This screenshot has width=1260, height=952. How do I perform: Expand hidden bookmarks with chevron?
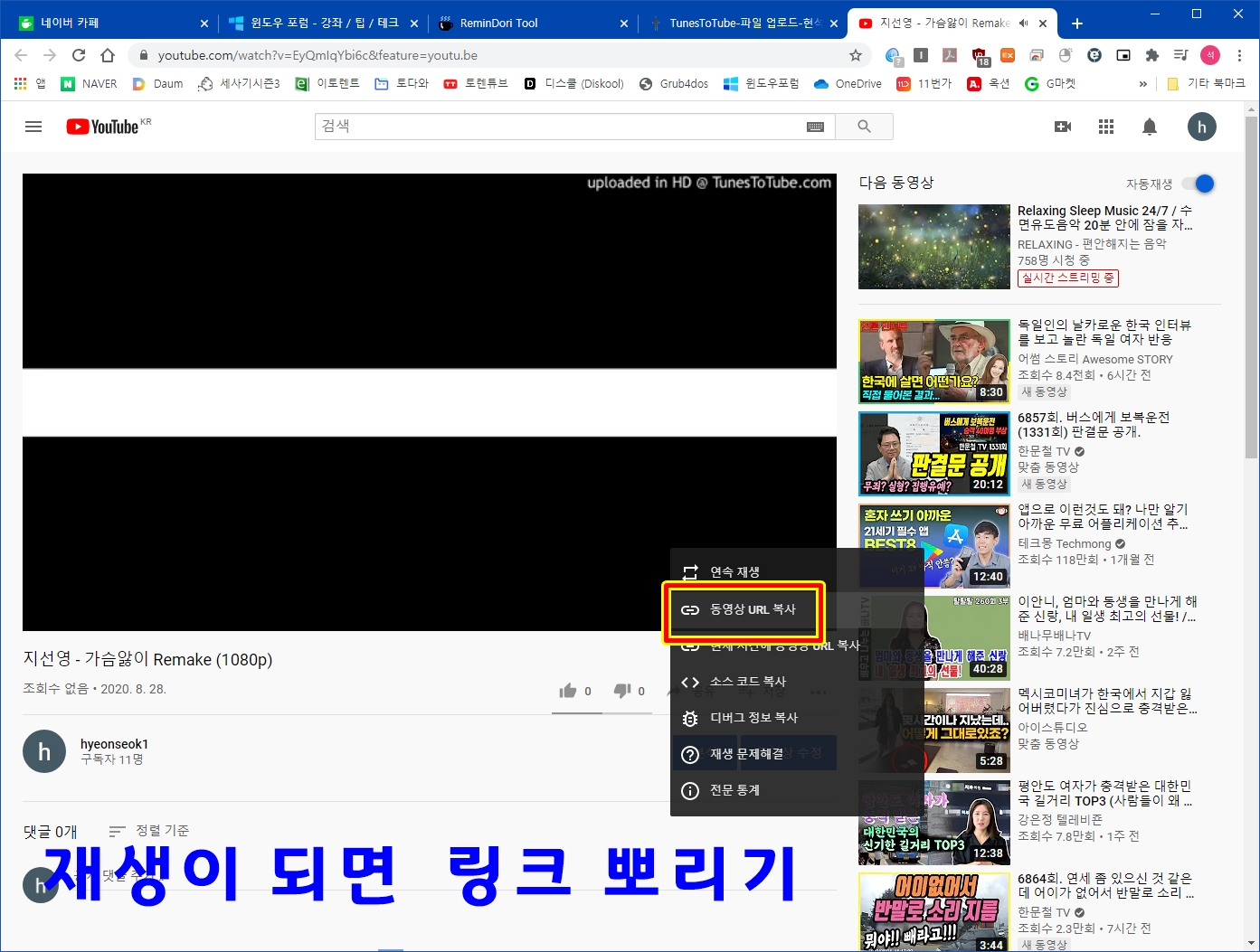(1142, 83)
